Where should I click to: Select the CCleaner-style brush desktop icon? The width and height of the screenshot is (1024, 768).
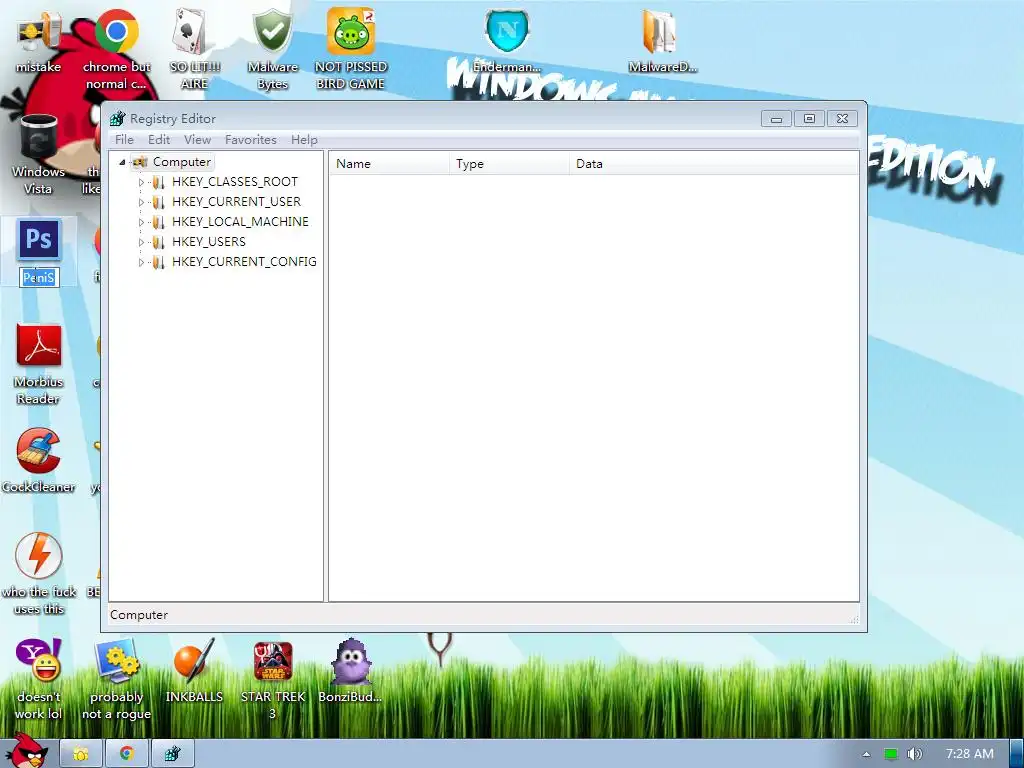[38, 461]
